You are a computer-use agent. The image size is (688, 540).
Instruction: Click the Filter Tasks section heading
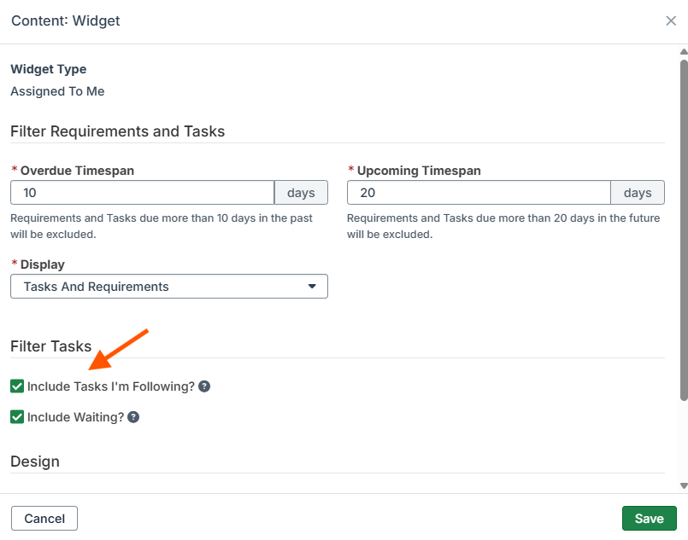coord(51,346)
